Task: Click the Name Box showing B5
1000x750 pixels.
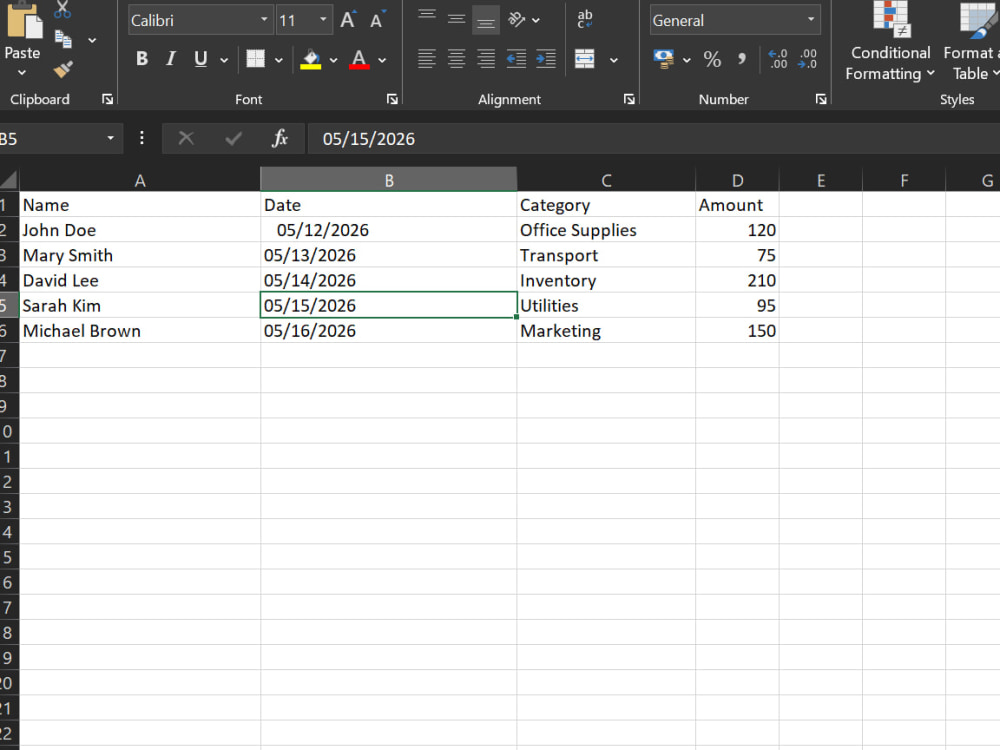Action: click(x=48, y=138)
